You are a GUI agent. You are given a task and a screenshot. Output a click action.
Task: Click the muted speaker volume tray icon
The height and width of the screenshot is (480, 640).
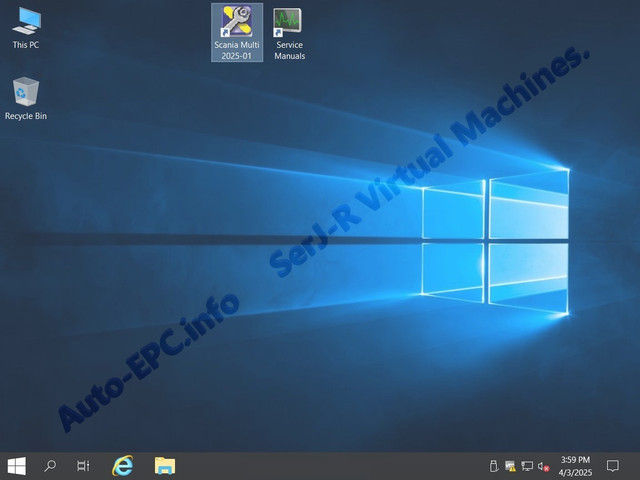(x=543, y=466)
